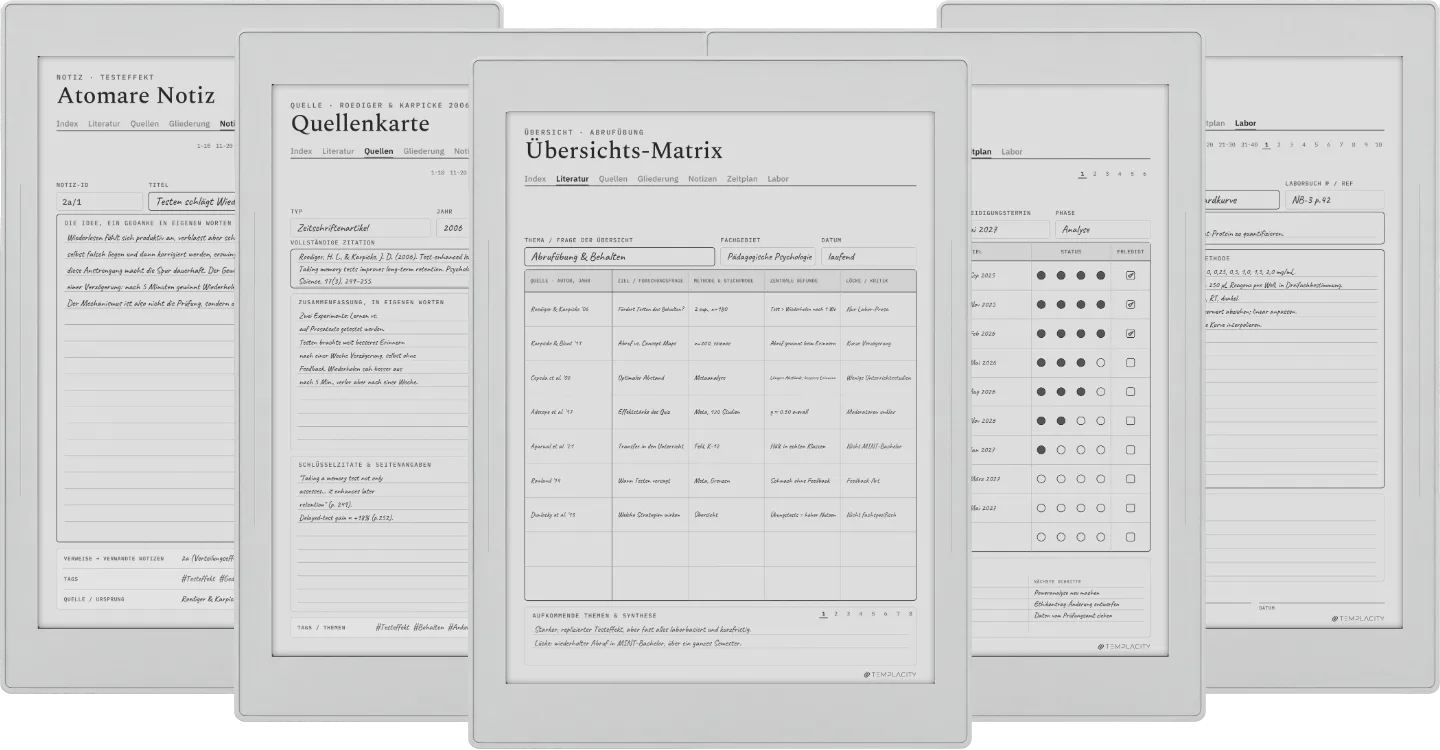Go to Notizen tab in Übersichts-Matrix

click(x=703, y=179)
